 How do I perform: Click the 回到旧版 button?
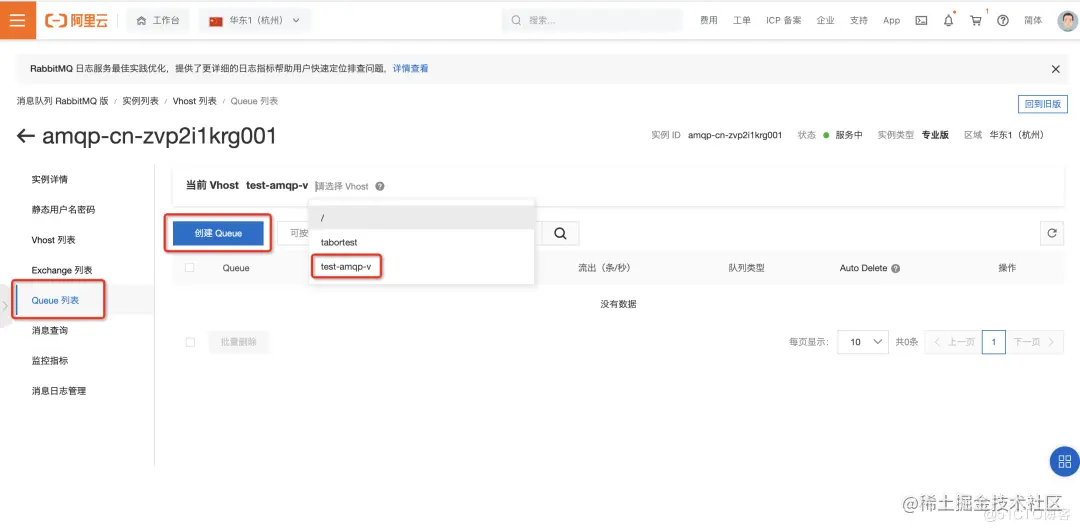(x=1043, y=104)
